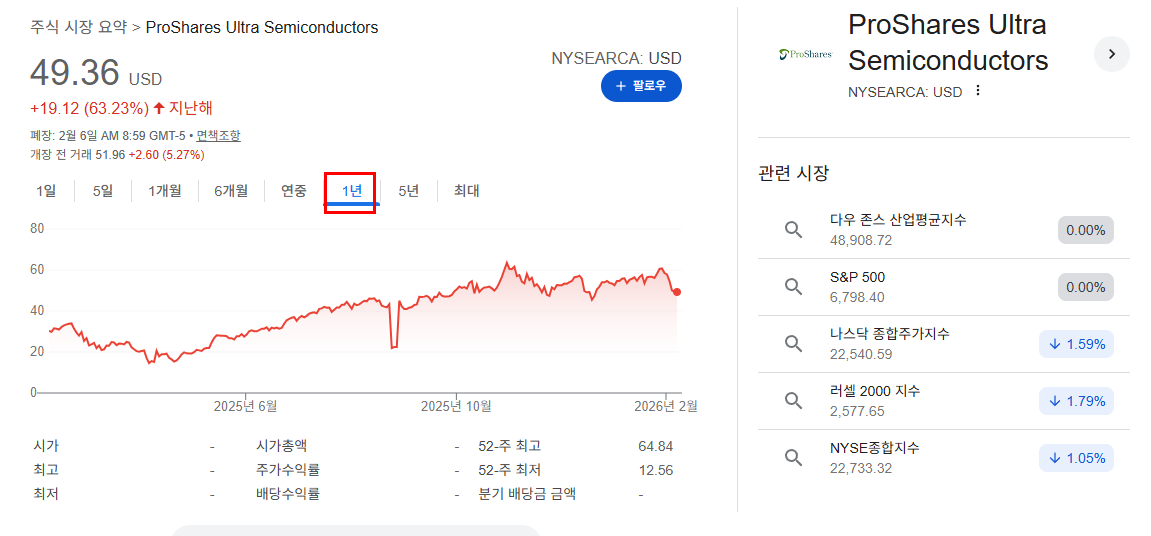Open the 주식 시장 요약 breadcrumb
The width and height of the screenshot is (1151, 536).
[79, 28]
